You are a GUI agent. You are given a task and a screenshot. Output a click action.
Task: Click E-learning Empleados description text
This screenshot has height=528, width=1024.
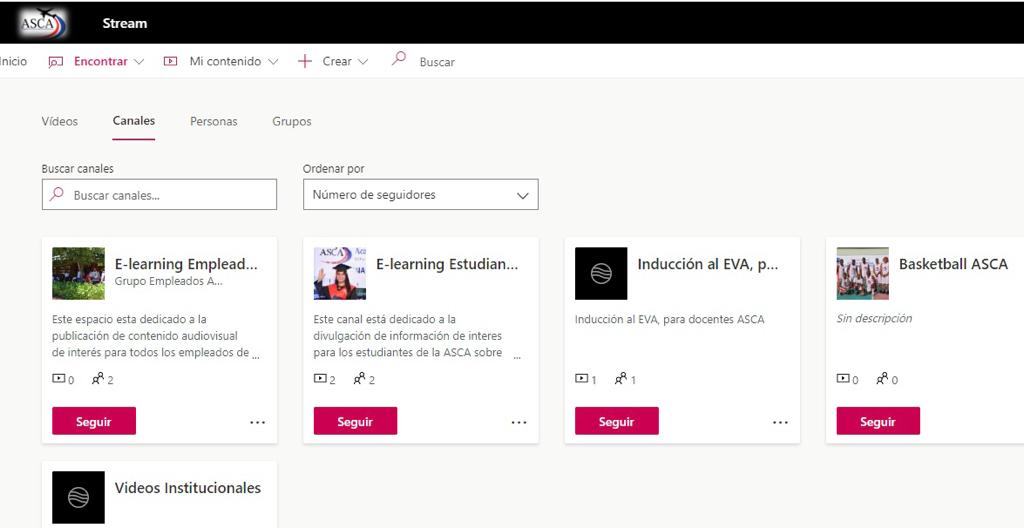tap(155, 336)
